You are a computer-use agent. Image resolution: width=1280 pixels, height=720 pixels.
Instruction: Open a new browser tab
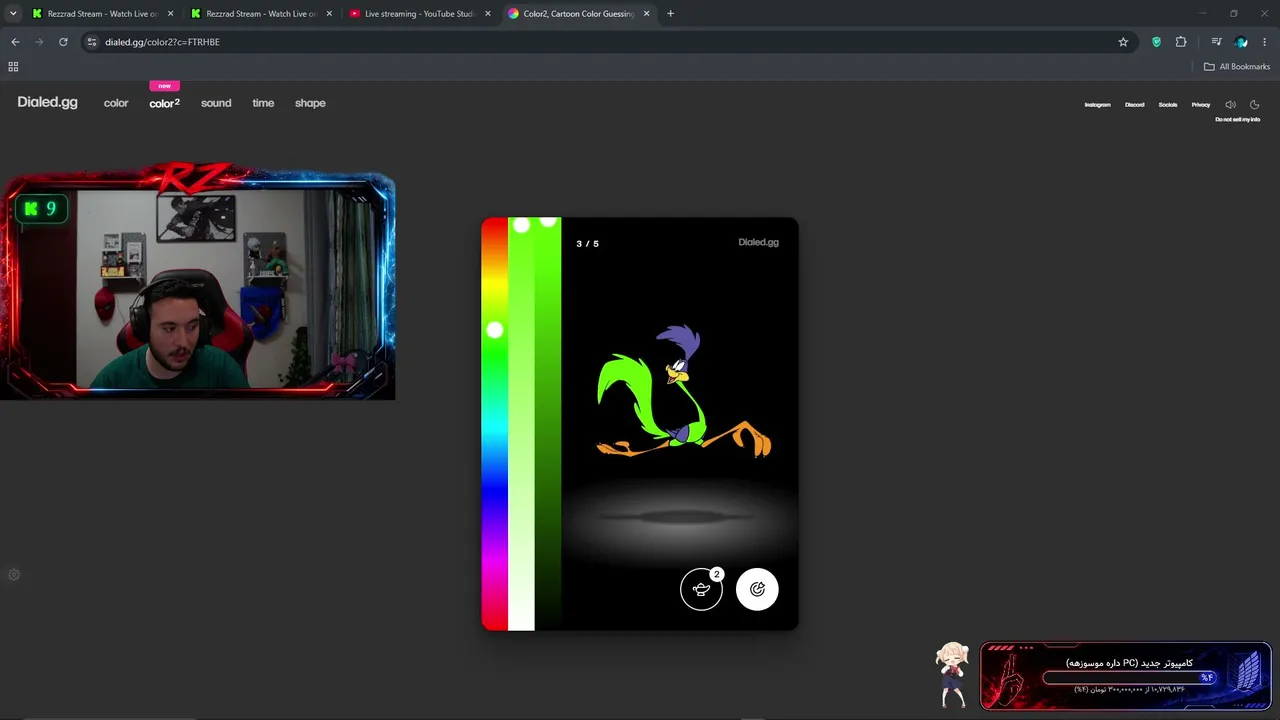pyautogui.click(x=670, y=14)
